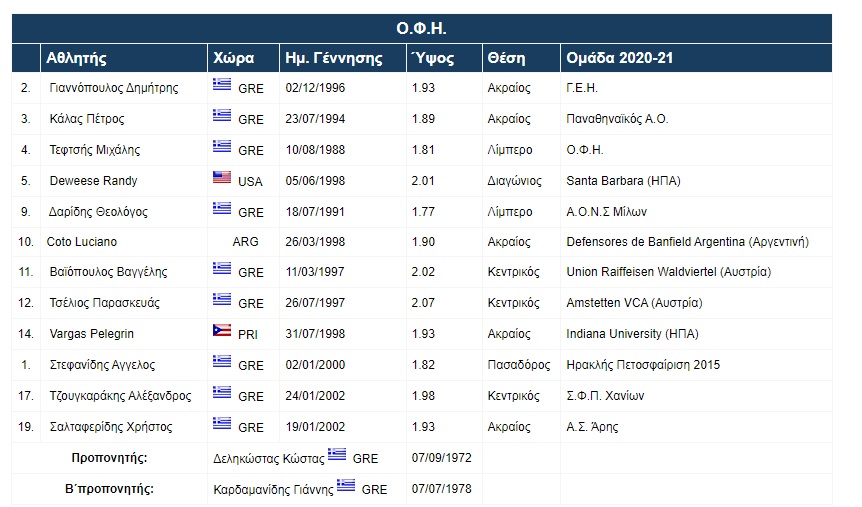The height and width of the screenshot is (507, 862).
Task: Click the Greek flag in Τσέλιος Παρασκευάς row
Action: coord(222,300)
